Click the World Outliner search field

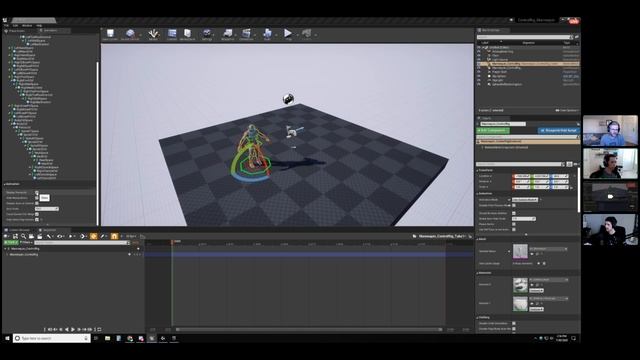(523, 37)
